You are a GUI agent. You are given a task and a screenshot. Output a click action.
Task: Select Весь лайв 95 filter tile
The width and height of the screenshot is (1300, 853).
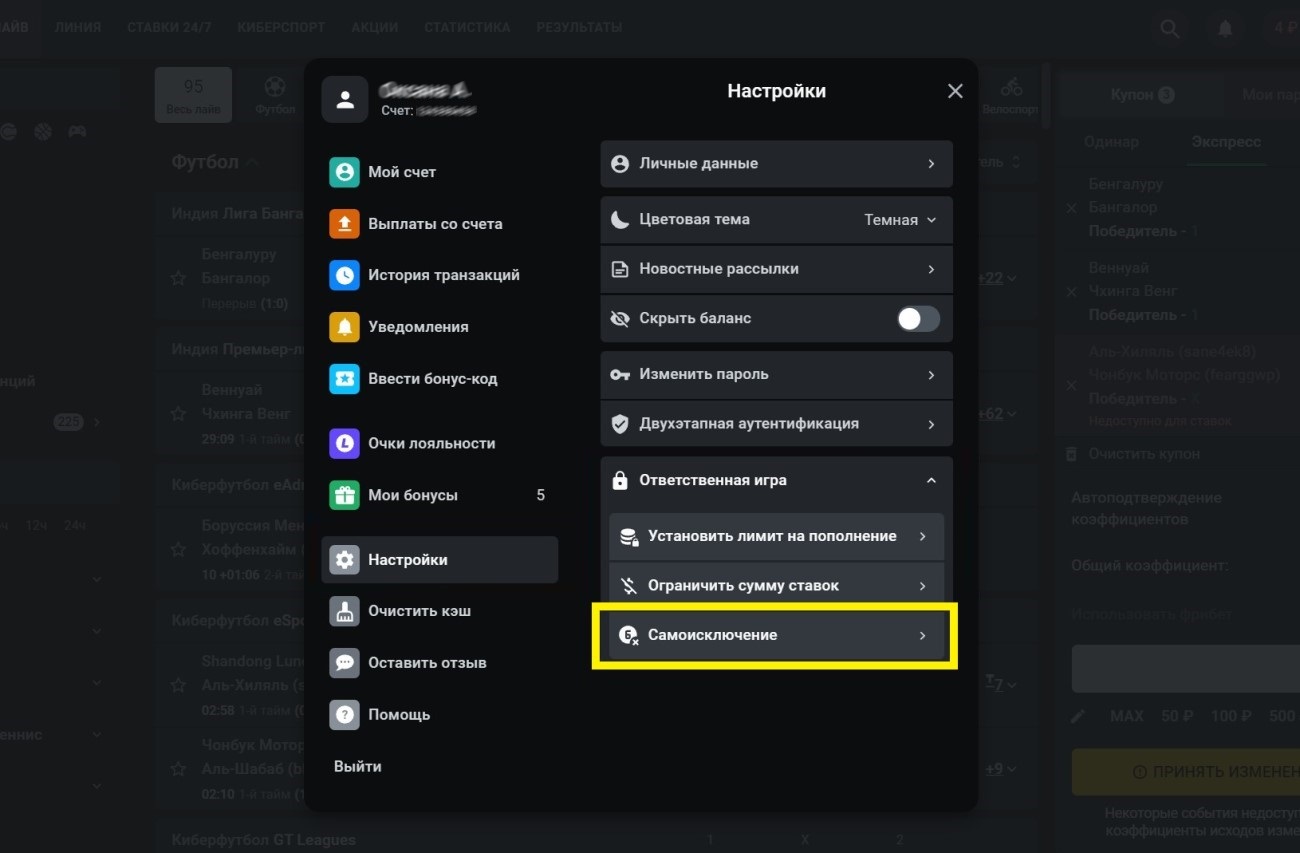tap(193, 95)
